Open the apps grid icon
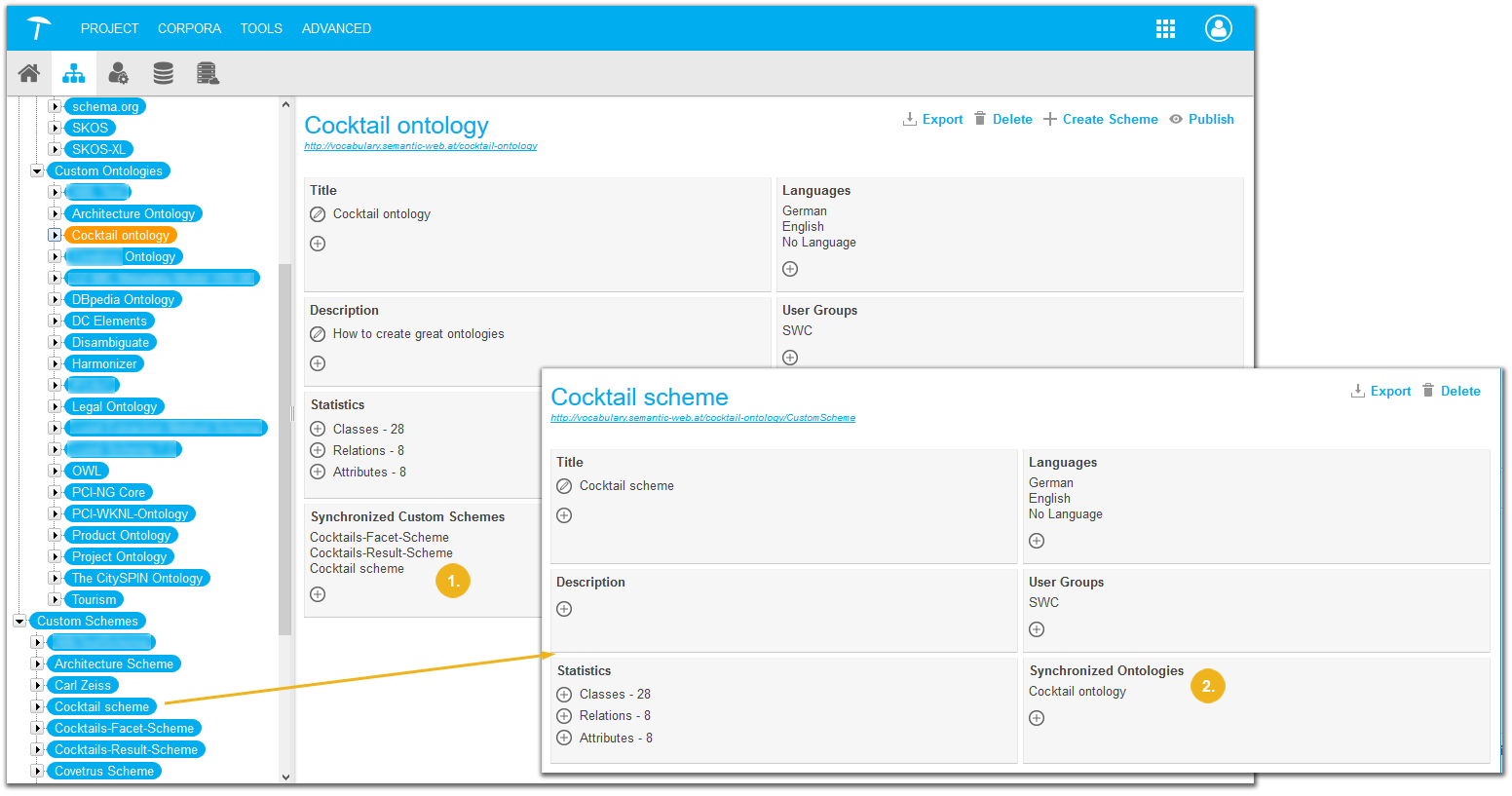1512x796 pixels. click(1165, 28)
